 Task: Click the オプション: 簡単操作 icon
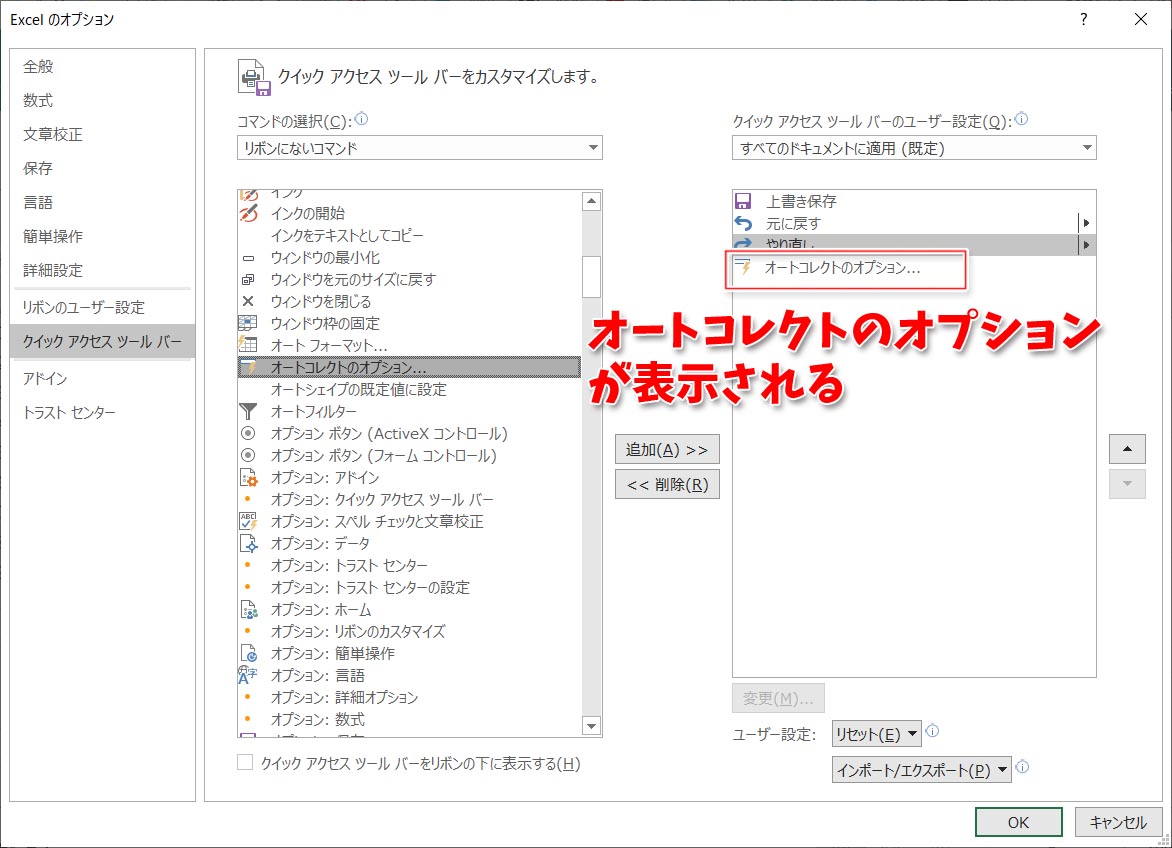tap(248, 653)
